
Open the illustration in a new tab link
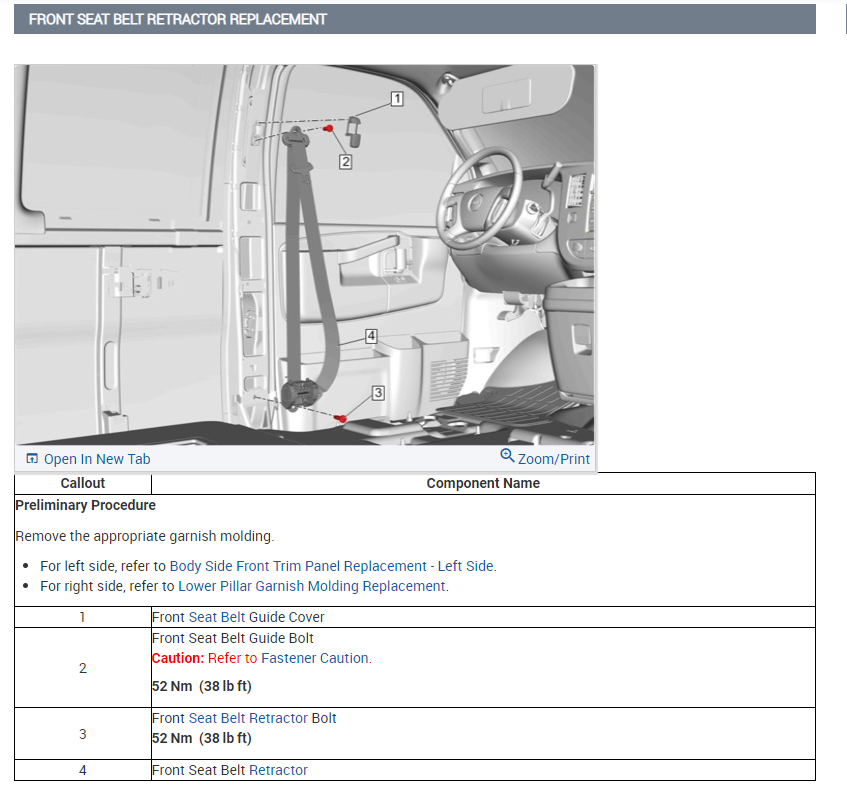[x=97, y=459]
